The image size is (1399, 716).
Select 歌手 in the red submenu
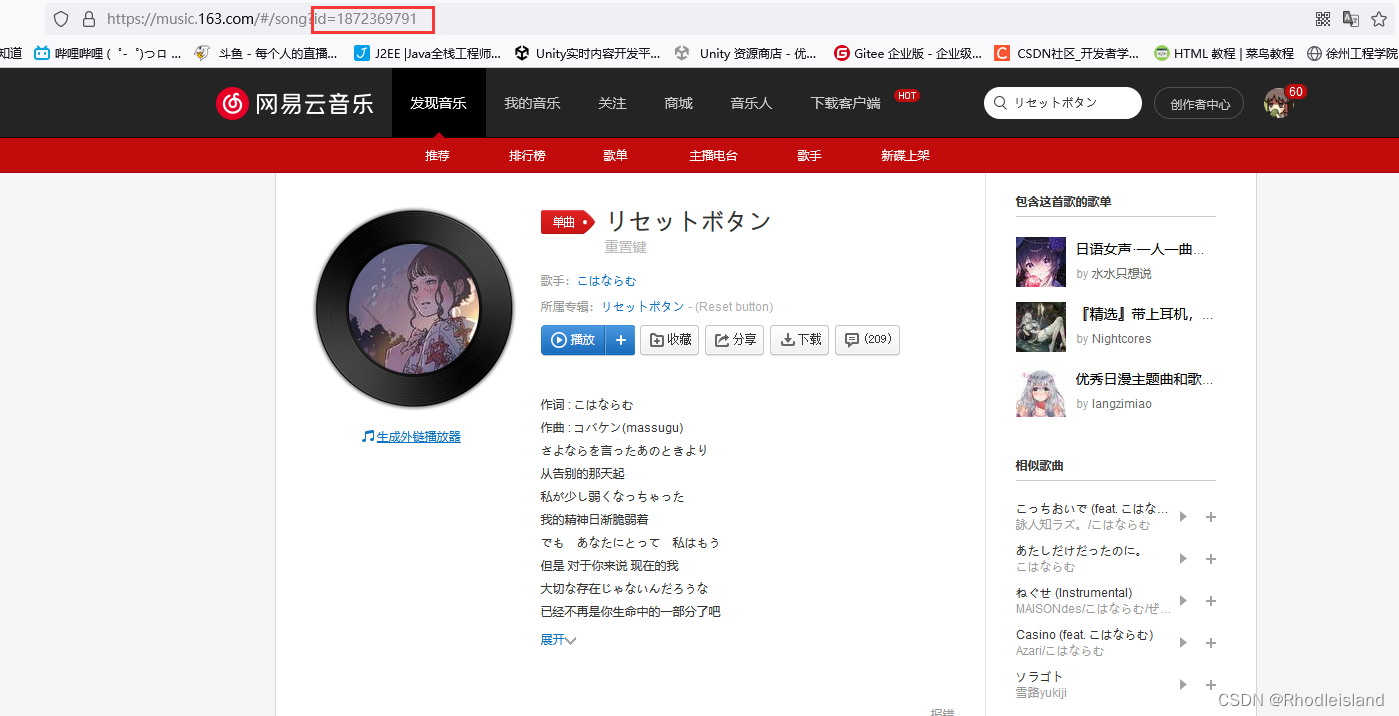(x=809, y=156)
